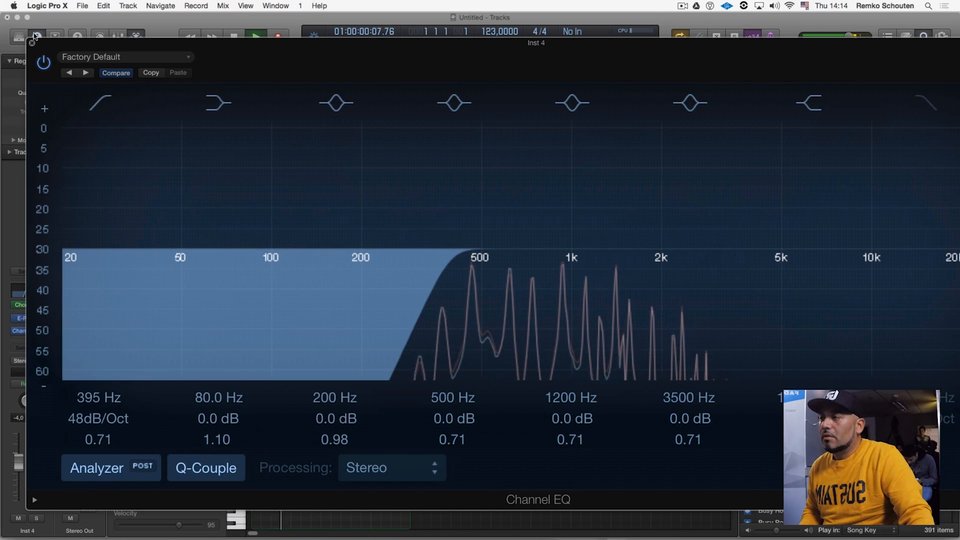Click the 1.10 Q value
Image resolution: width=960 pixels, height=540 pixels.
coord(217,440)
